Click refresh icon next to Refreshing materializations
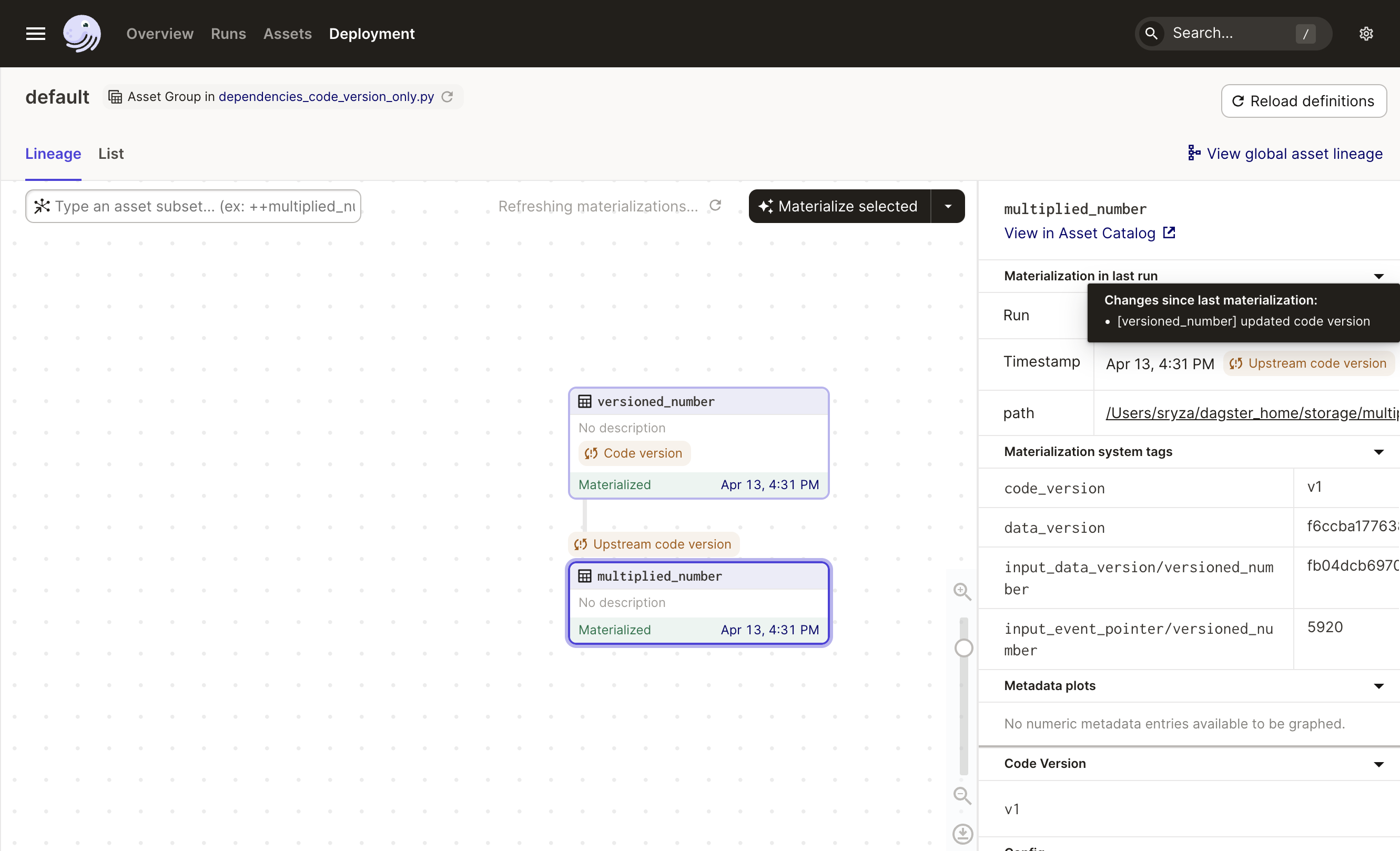This screenshot has width=1400, height=851. pyautogui.click(x=715, y=206)
